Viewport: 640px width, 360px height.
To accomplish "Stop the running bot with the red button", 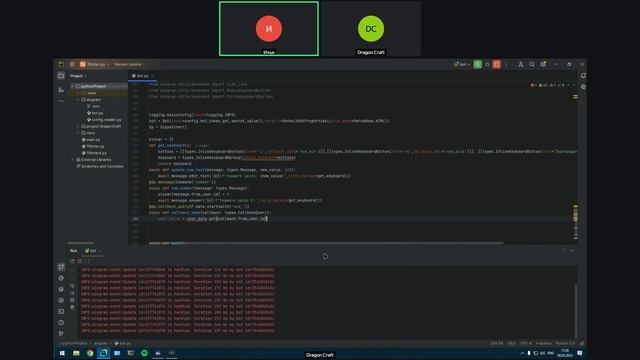I will tap(497, 64).
